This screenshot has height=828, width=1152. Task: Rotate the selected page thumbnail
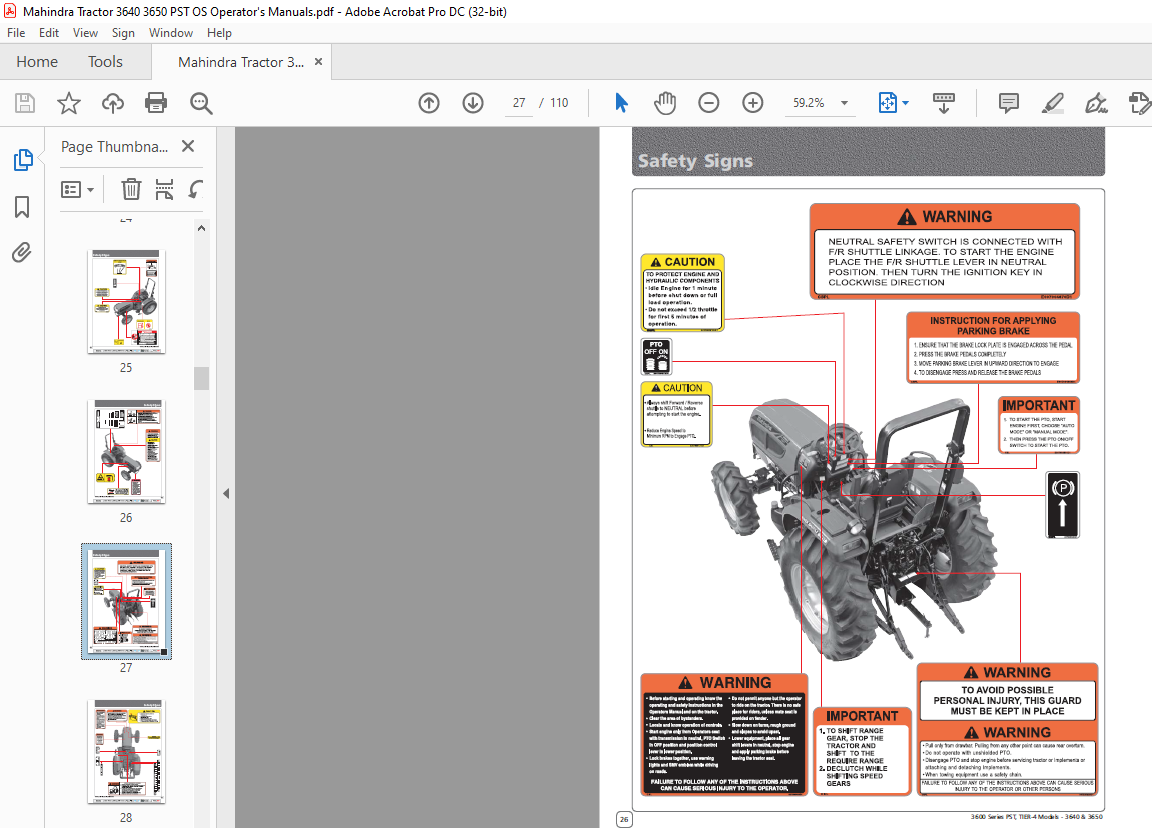pos(195,190)
